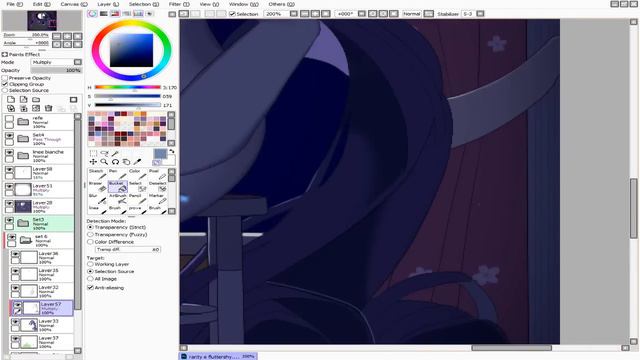Choose the Bucket tool
Viewport: 640px width, 360px height.
pos(118,187)
